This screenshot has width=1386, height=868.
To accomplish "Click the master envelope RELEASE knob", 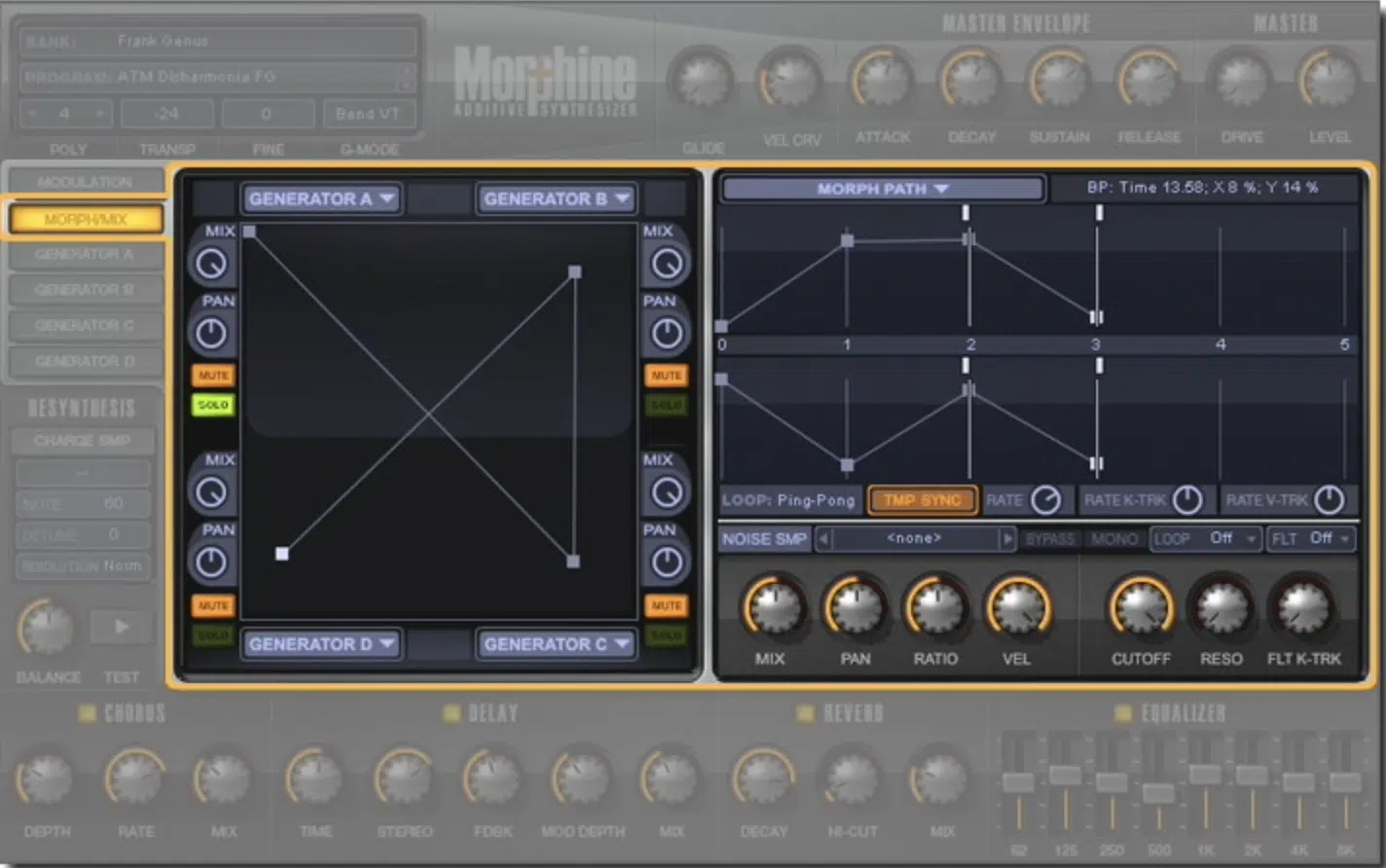I will click(1149, 80).
